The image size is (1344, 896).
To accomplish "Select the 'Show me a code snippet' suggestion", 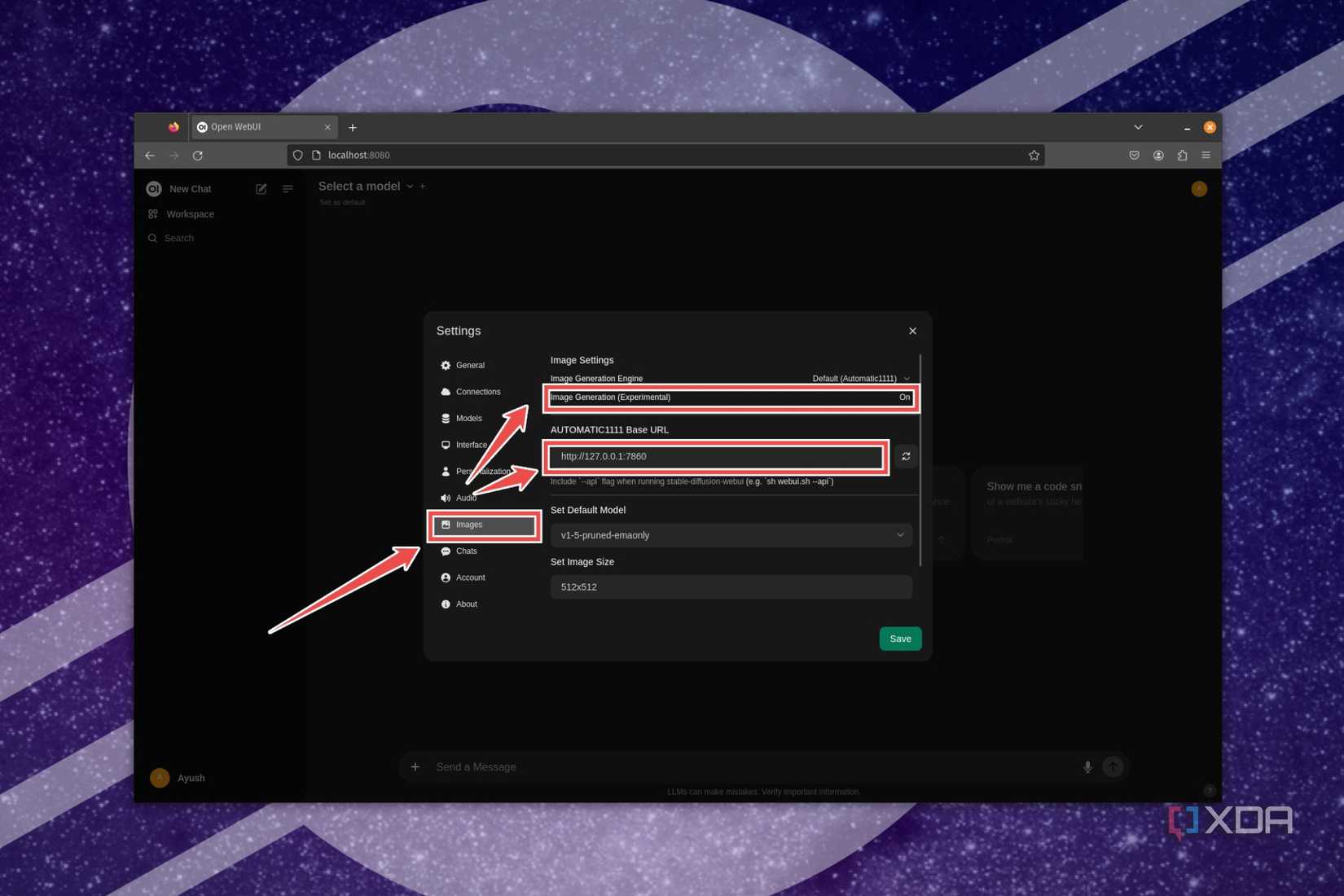I will [1028, 512].
